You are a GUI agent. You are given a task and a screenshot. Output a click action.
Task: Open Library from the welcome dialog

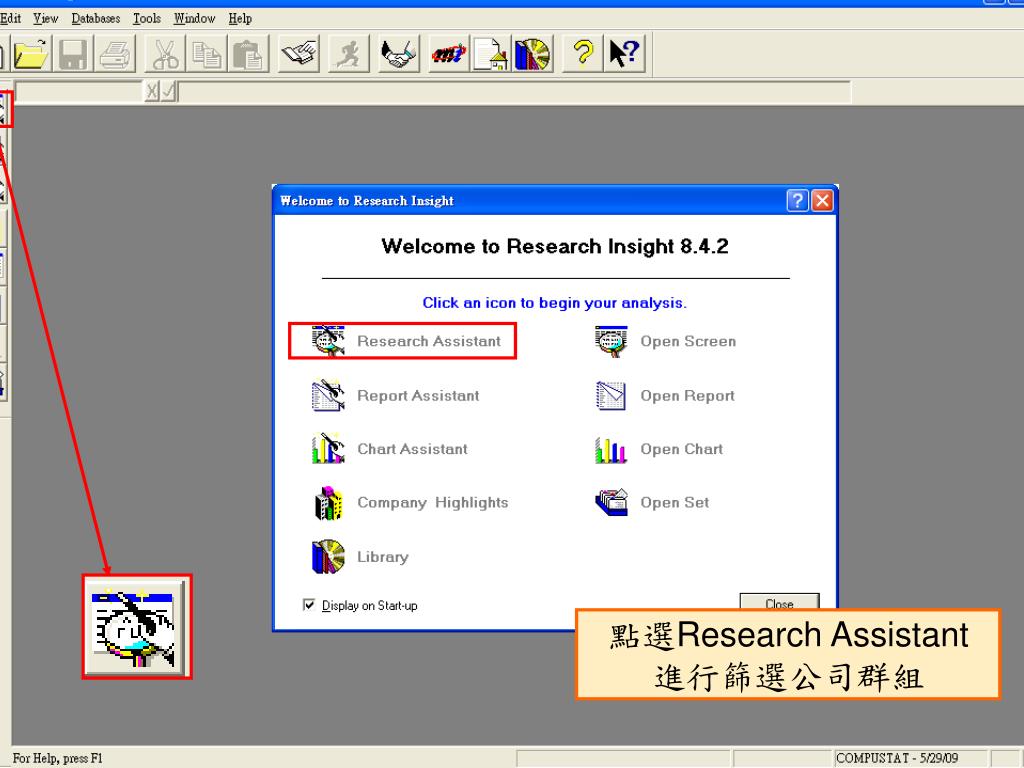(x=360, y=556)
